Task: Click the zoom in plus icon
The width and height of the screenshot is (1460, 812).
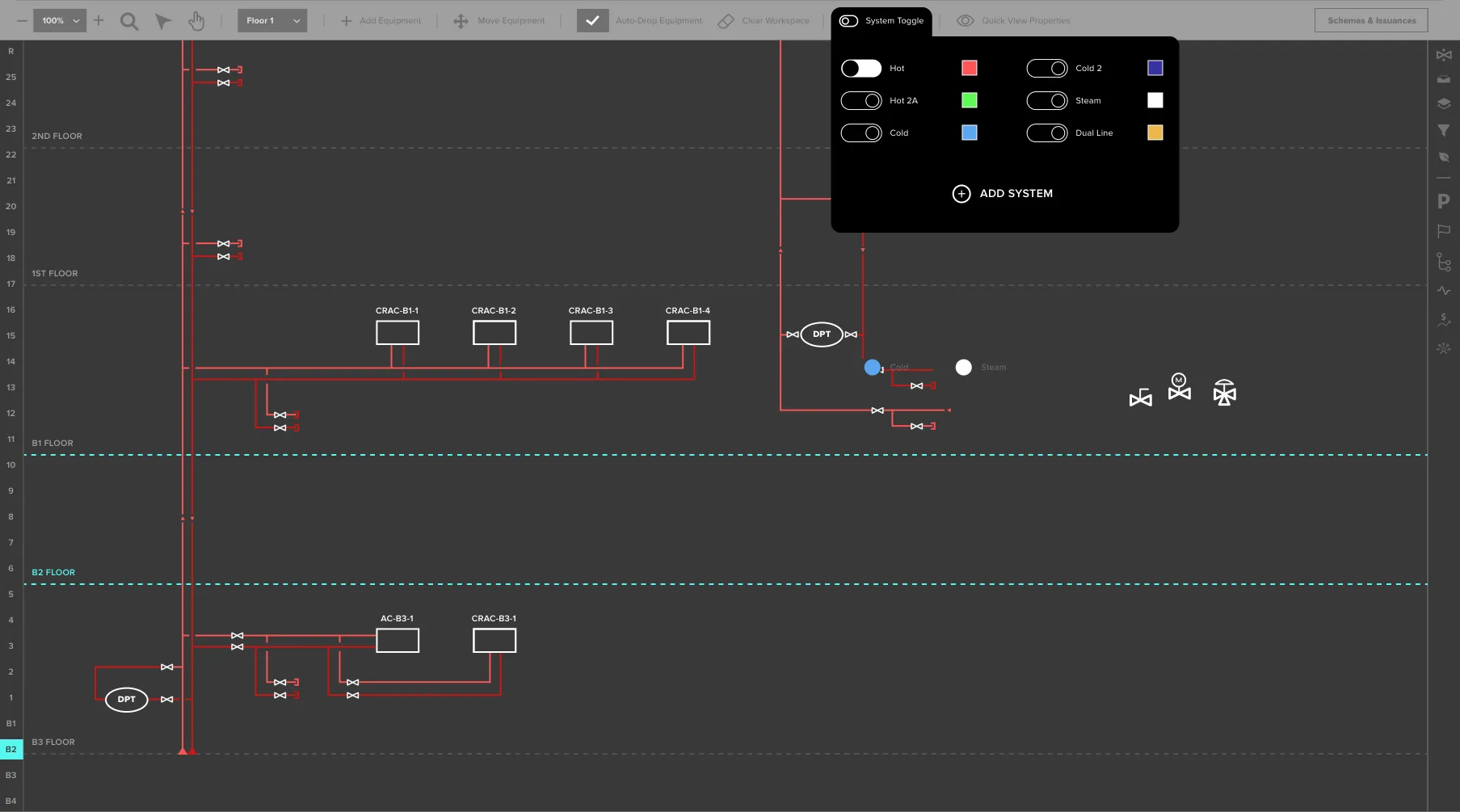Action: click(99, 20)
